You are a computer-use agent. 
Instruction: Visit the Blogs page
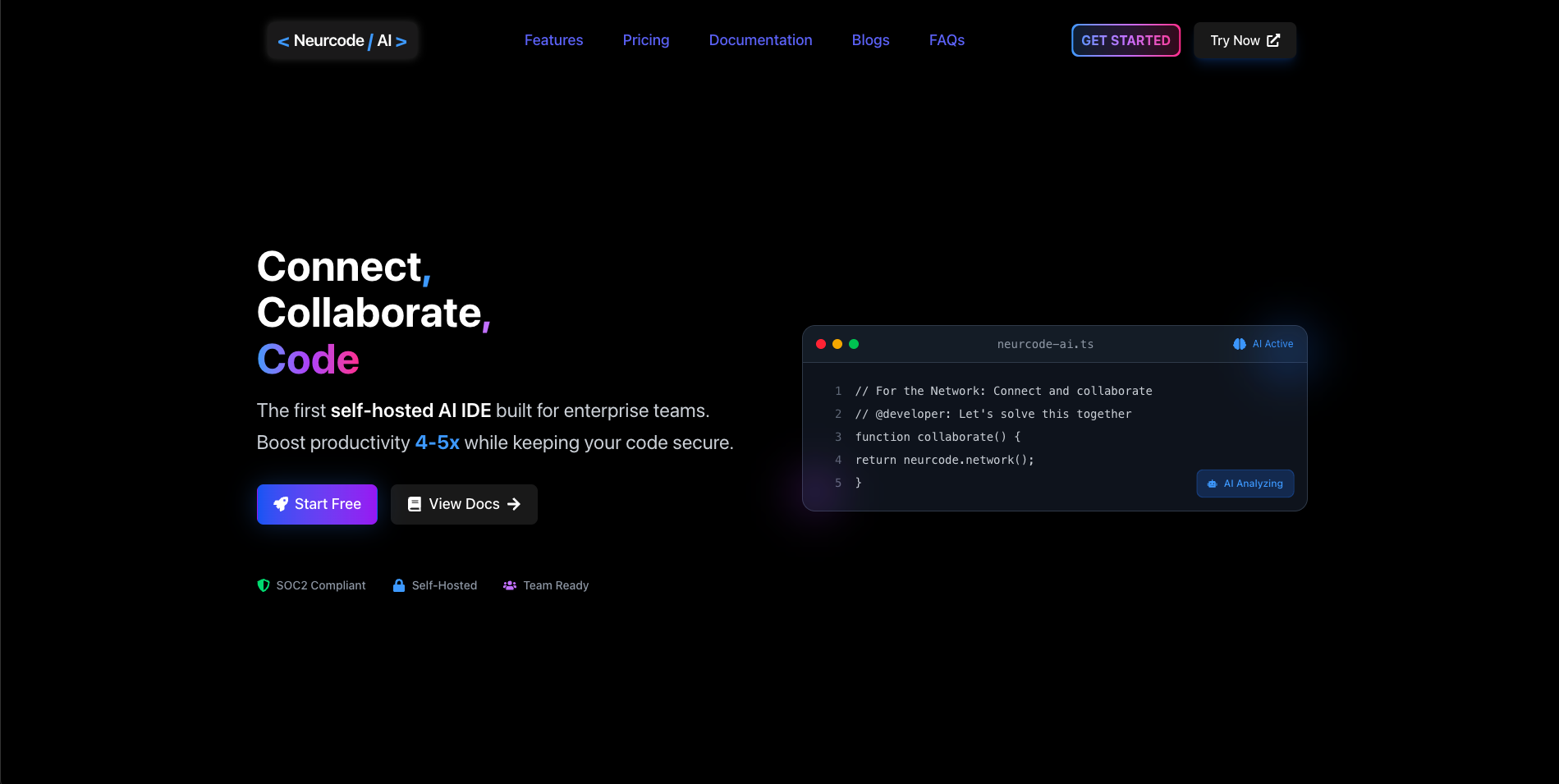click(x=870, y=40)
